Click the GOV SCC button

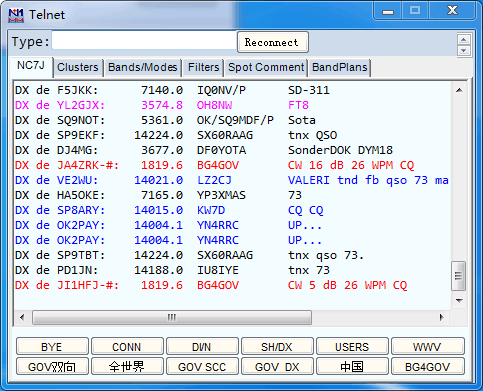click(202, 367)
